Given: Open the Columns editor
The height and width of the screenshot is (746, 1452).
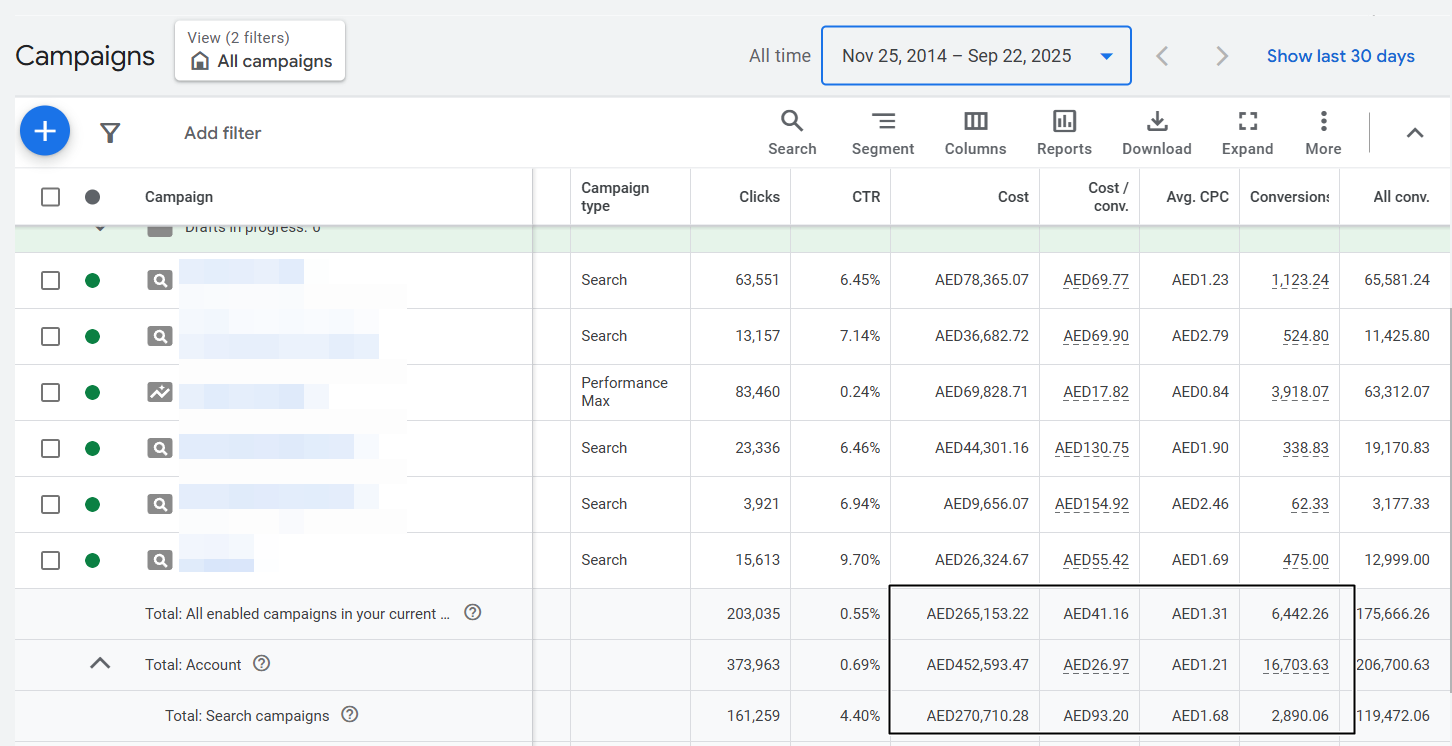Looking at the screenshot, I should [975, 133].
